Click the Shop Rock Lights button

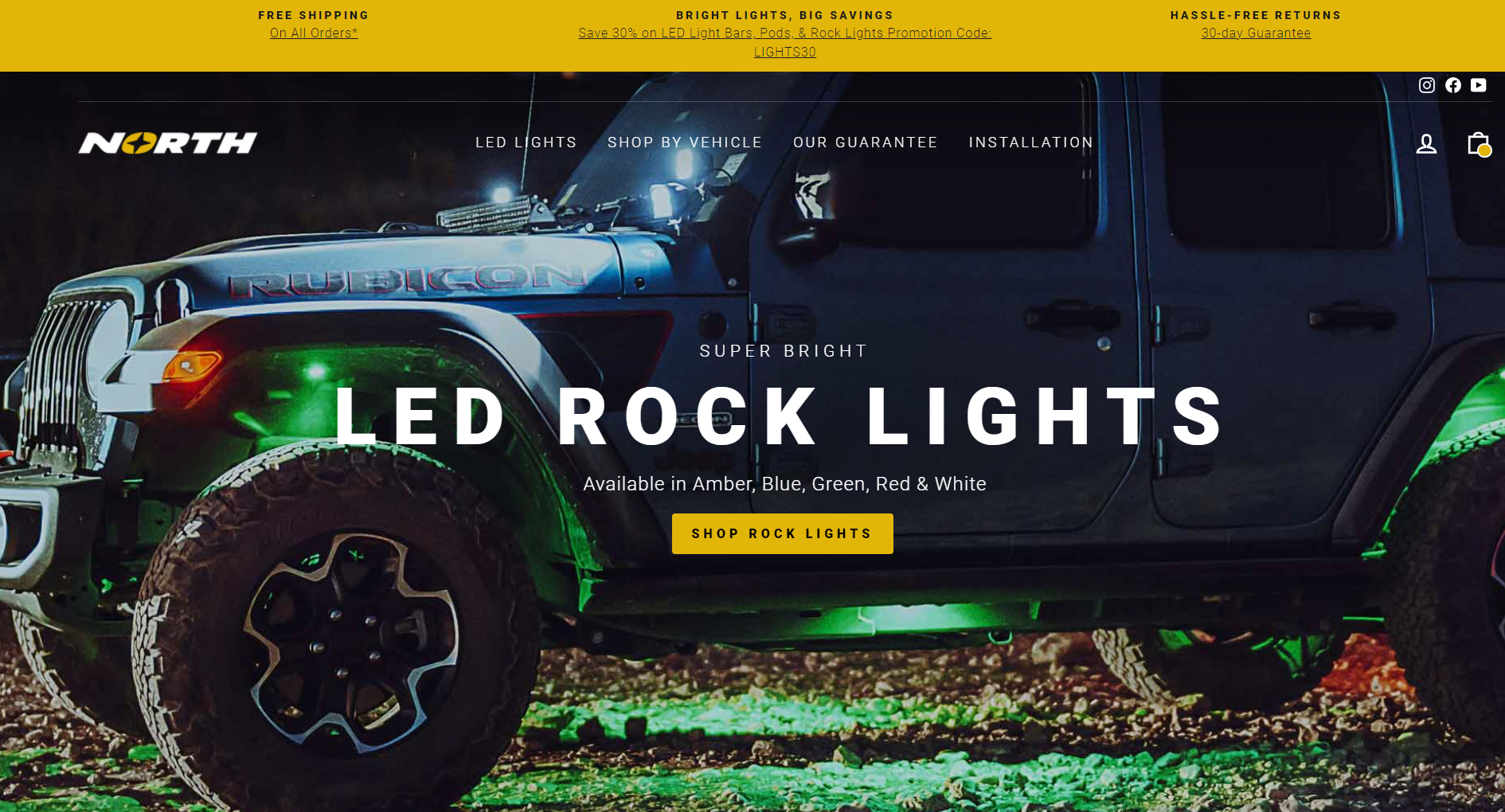click(783, 533)
